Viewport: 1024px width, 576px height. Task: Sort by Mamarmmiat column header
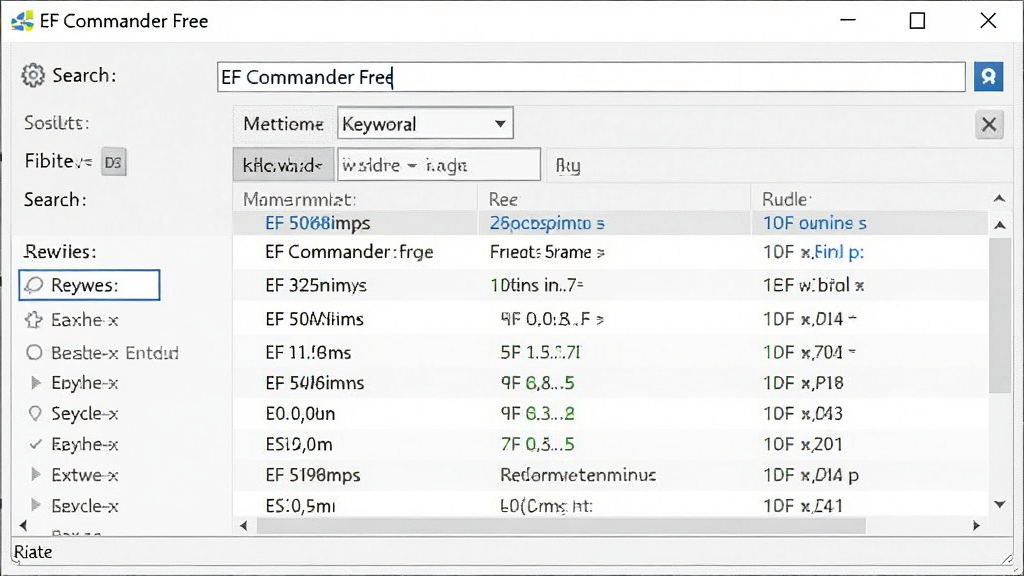coord(299,199)
